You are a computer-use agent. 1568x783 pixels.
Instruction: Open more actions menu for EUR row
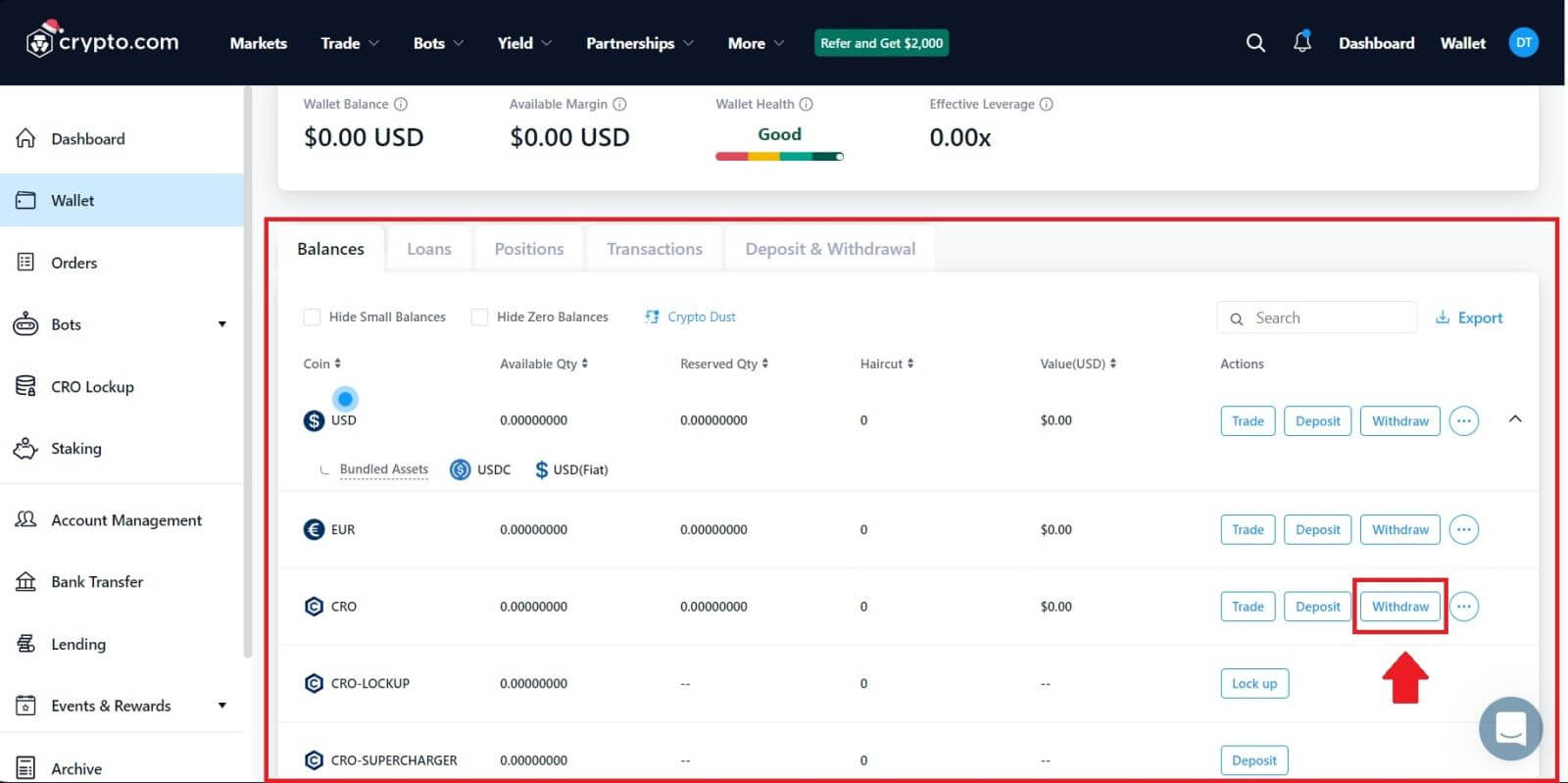[1463, 529]
